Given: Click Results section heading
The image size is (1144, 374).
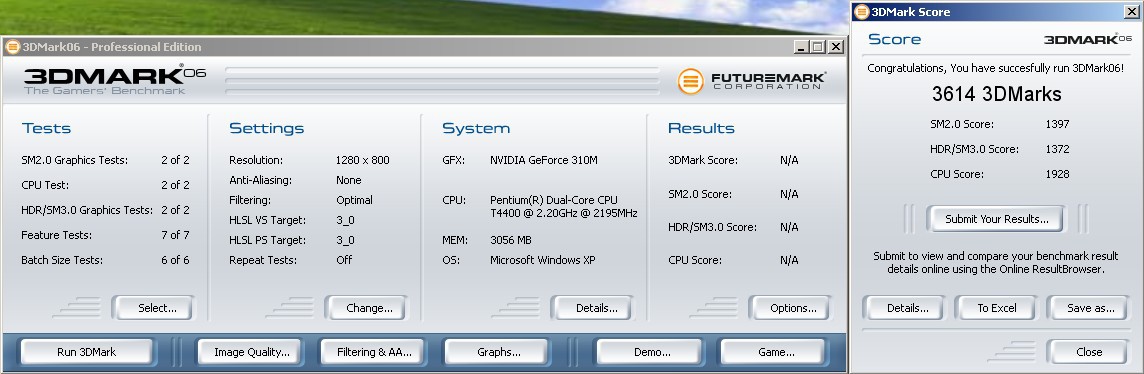Looking at the screenshot, I should [701, 128].
